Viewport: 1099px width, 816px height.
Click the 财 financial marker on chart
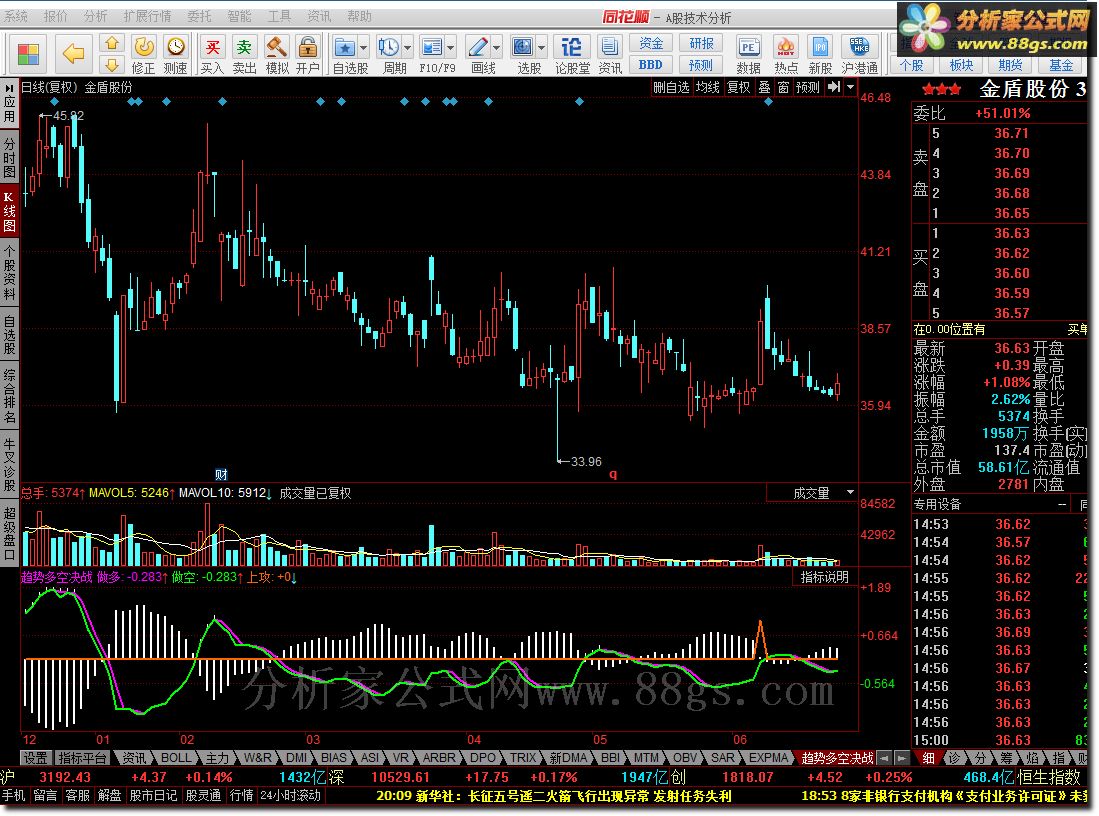tap(221, 475)
